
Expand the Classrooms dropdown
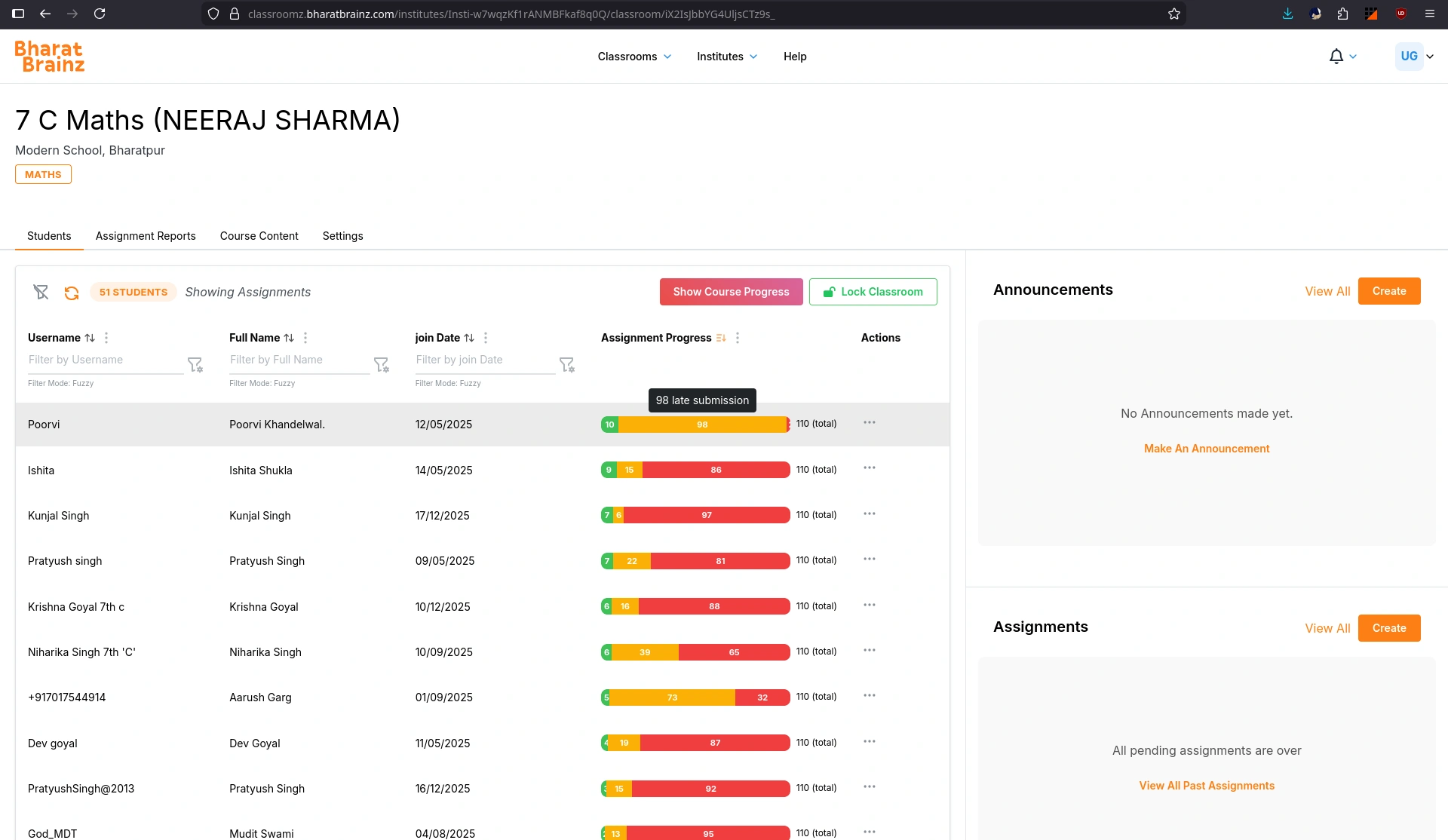(634, 57)
